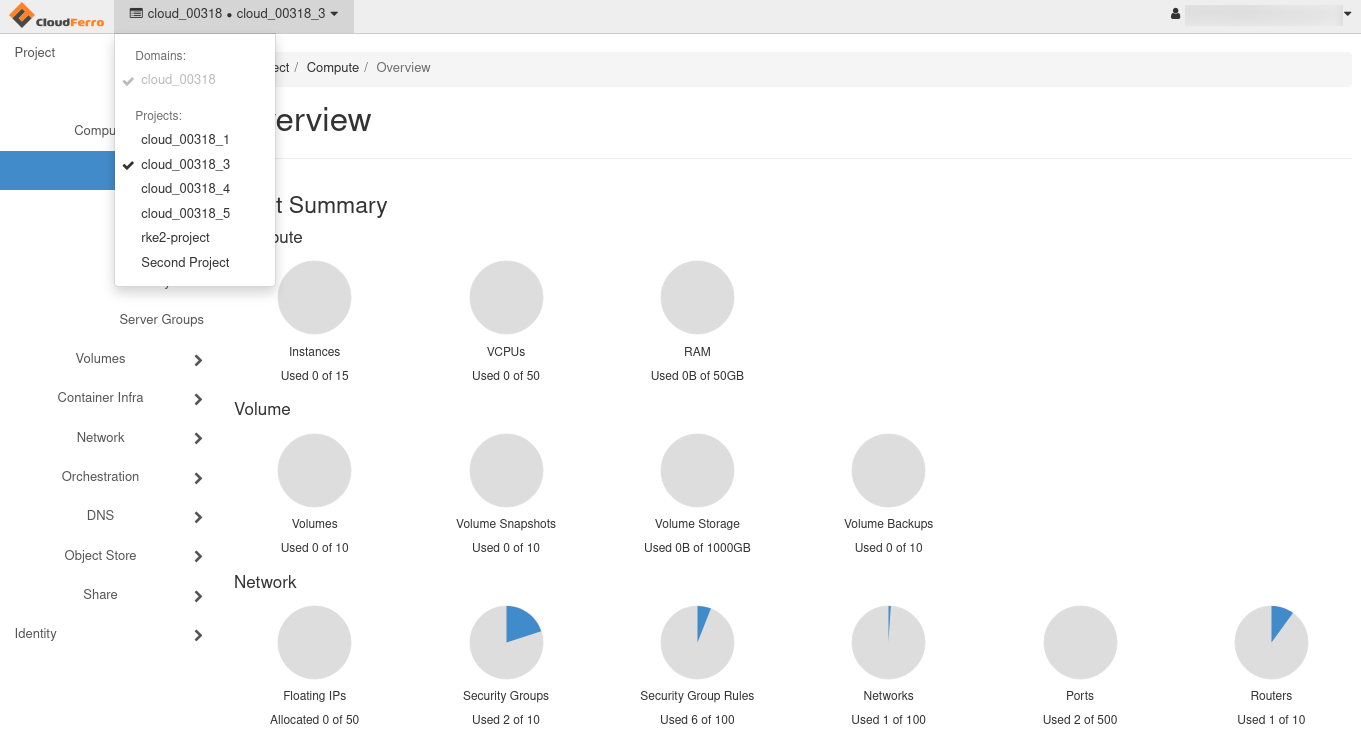Click the Instances usage pie chart
This screenshot has height=756, width=1361.
tap(314, 298)
